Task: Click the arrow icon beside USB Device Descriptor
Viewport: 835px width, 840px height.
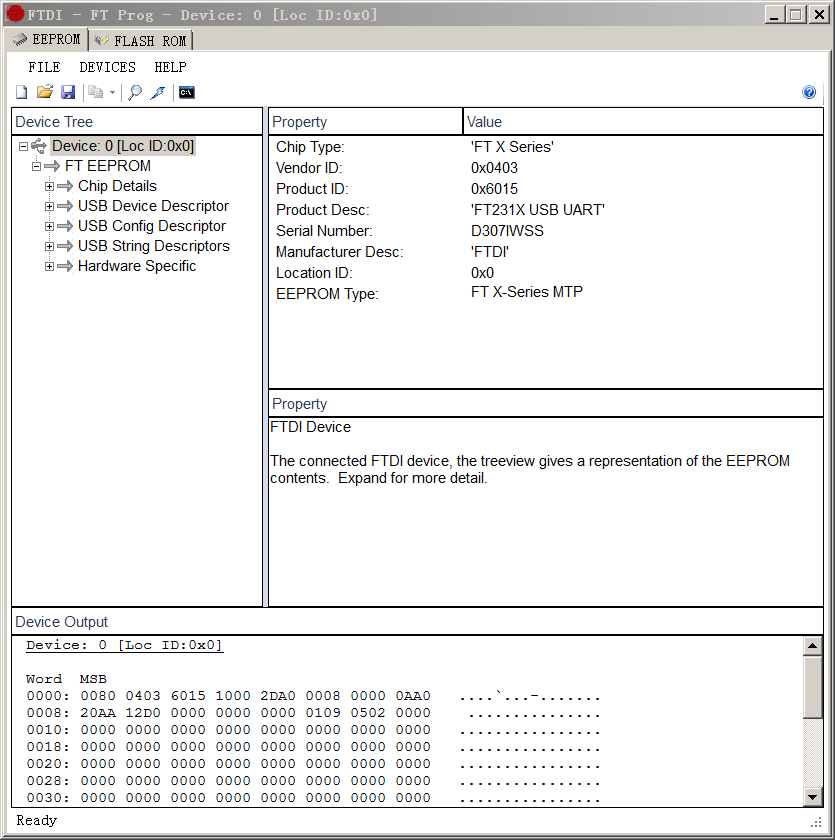Action: click(x=65, y=206)
